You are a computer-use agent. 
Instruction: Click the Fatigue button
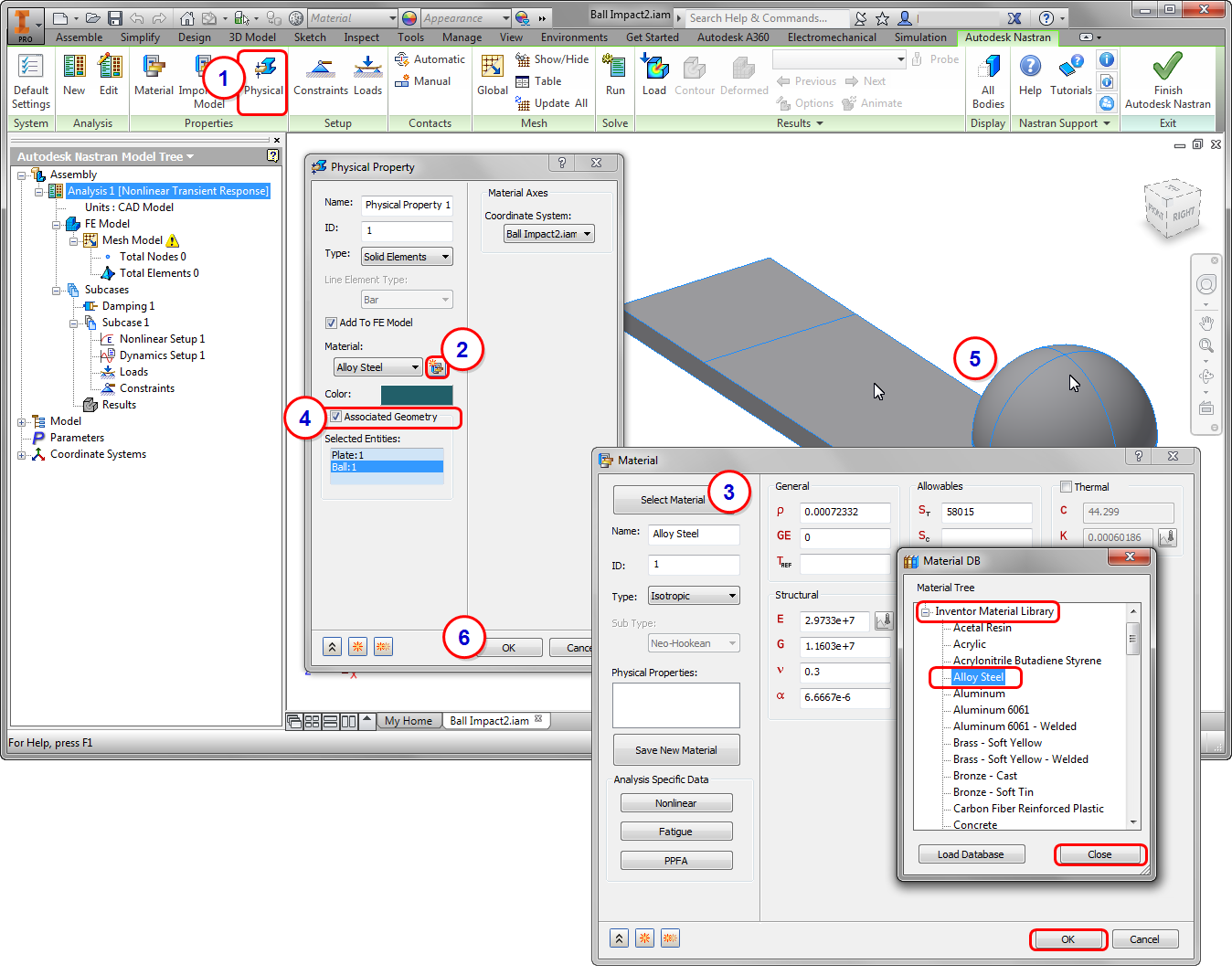pyautogui.click(x=676, y=832)
